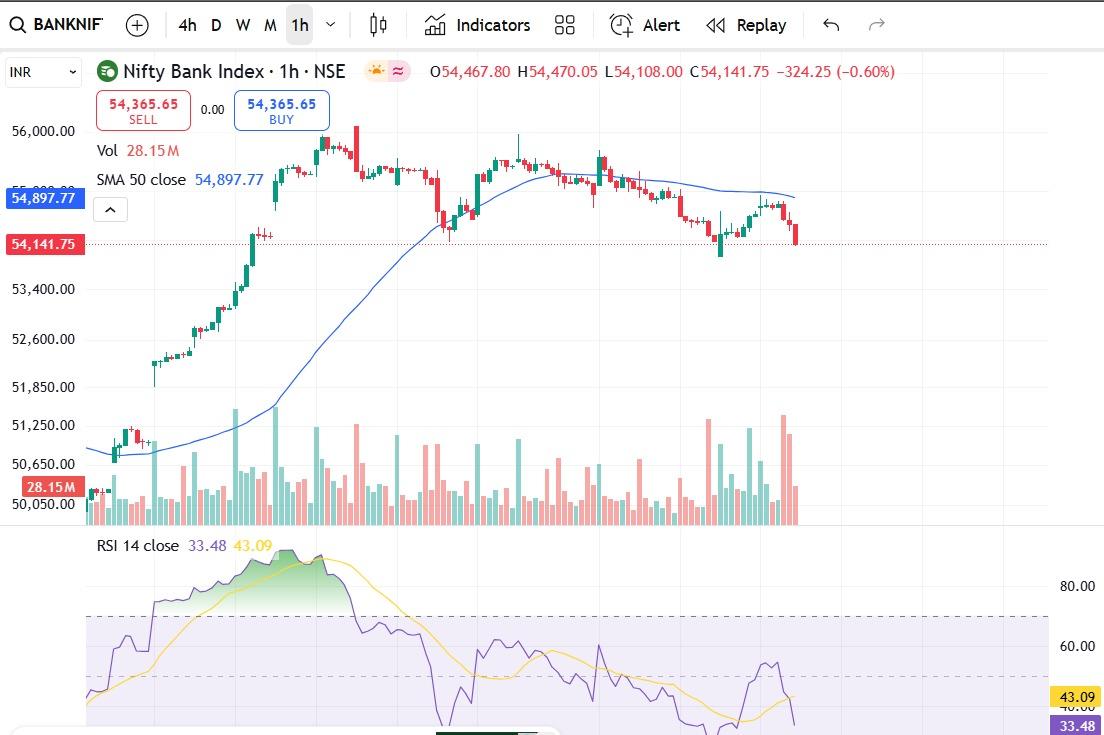1104x735 pixels.
Task: Click the yellow 43.09 RSI-MA scale label
Action: pos(1077,697)
